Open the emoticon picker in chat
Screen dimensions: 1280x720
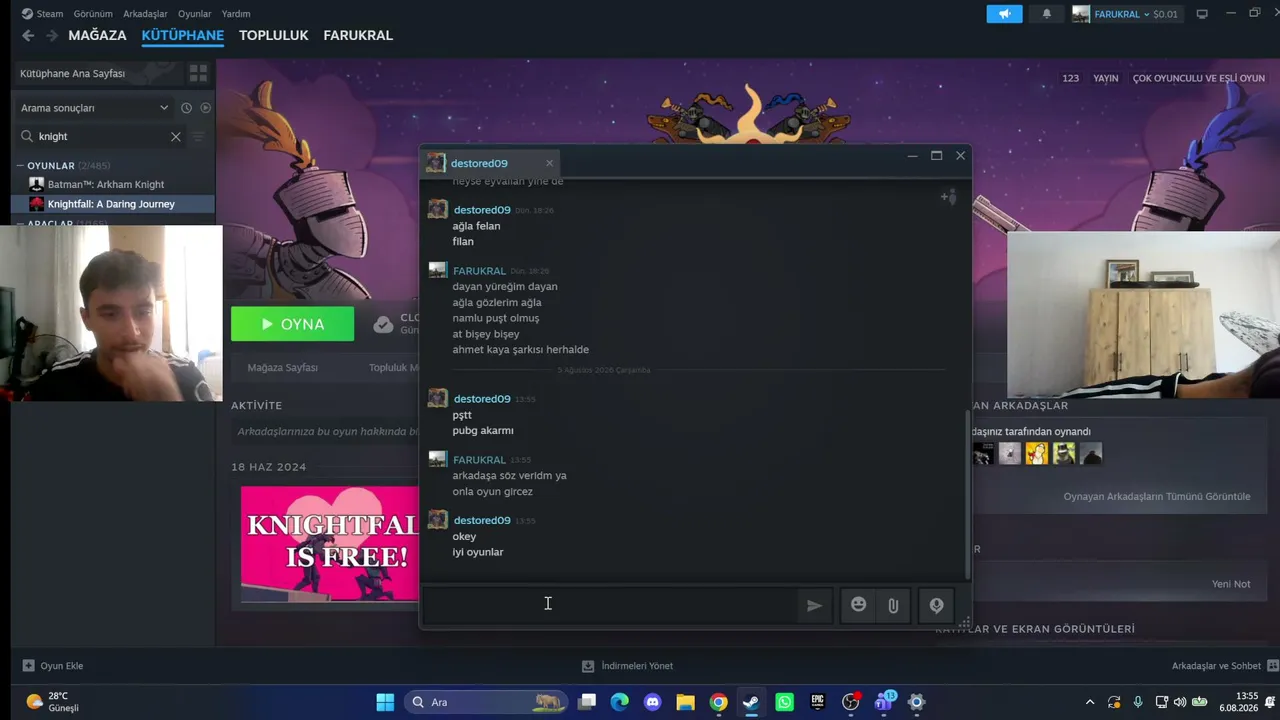click(858, 605)
